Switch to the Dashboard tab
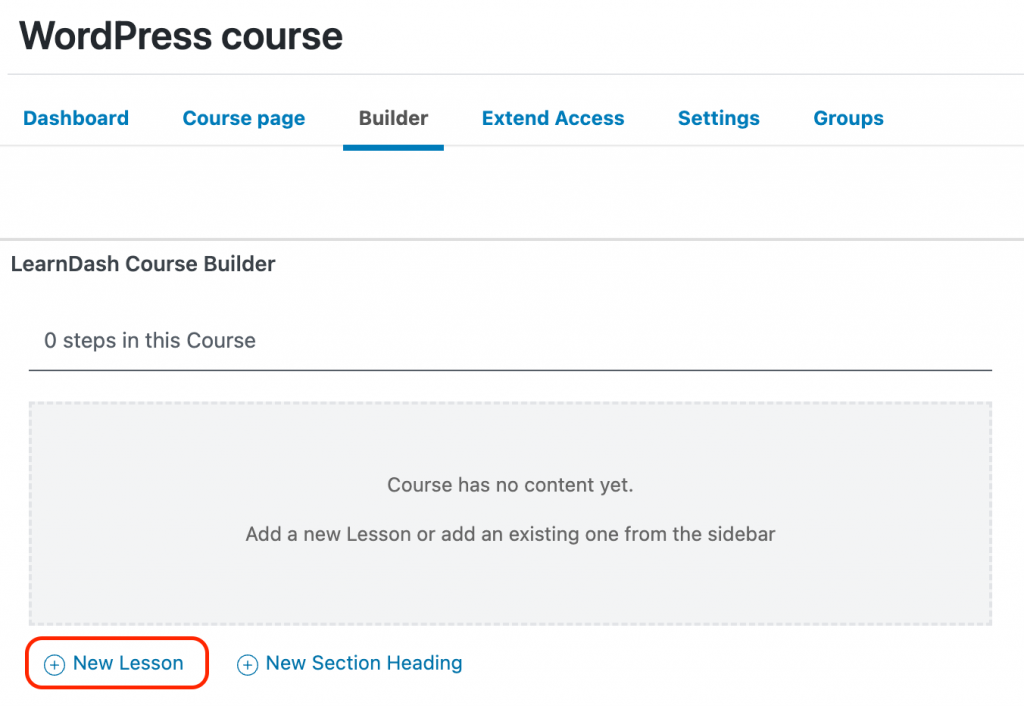 75,118
